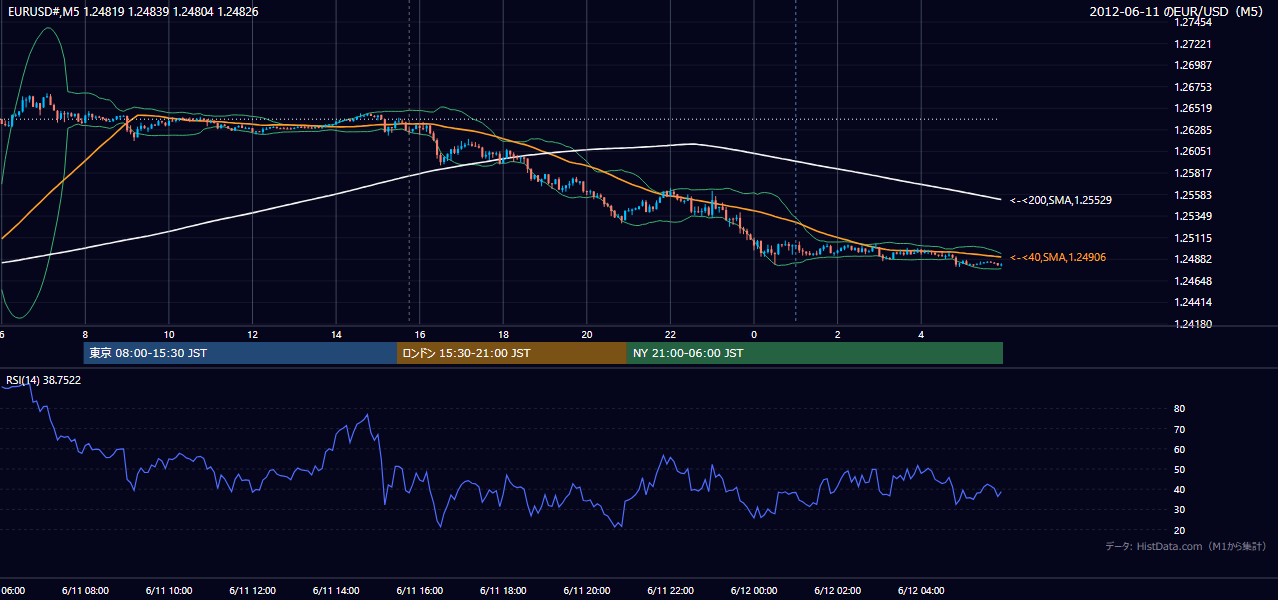Click price axis label 1.25817
This screenshot has width=1278, height=600.
1193,173
